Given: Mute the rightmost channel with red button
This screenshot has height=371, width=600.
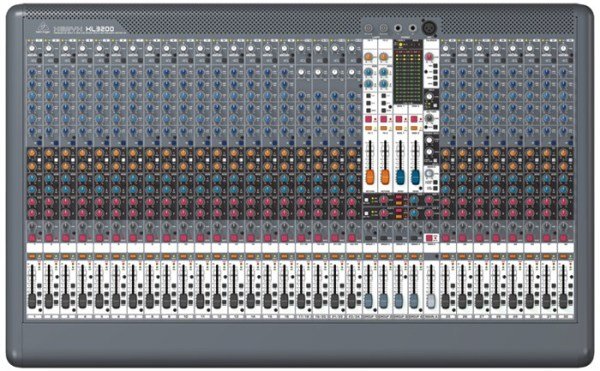Looking at the screenshot, I should (x=563, y=238).
